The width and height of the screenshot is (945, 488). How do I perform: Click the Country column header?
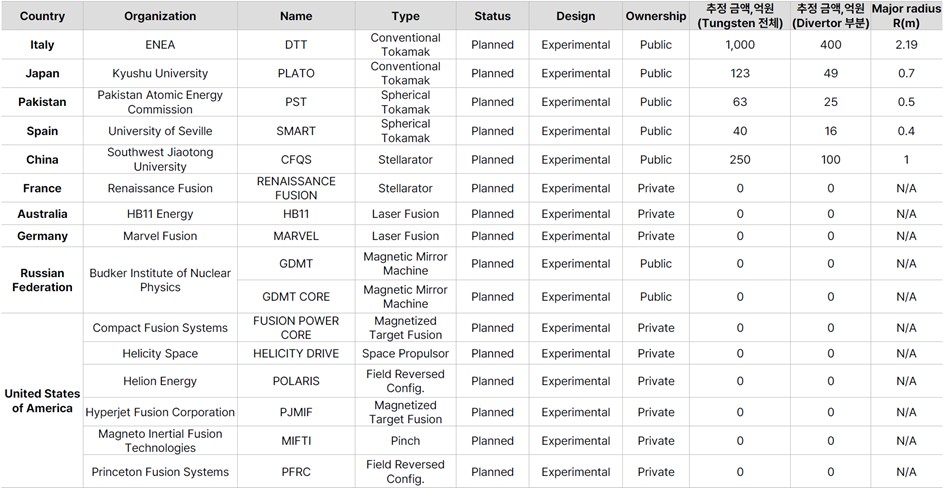[x=42, y=16]
